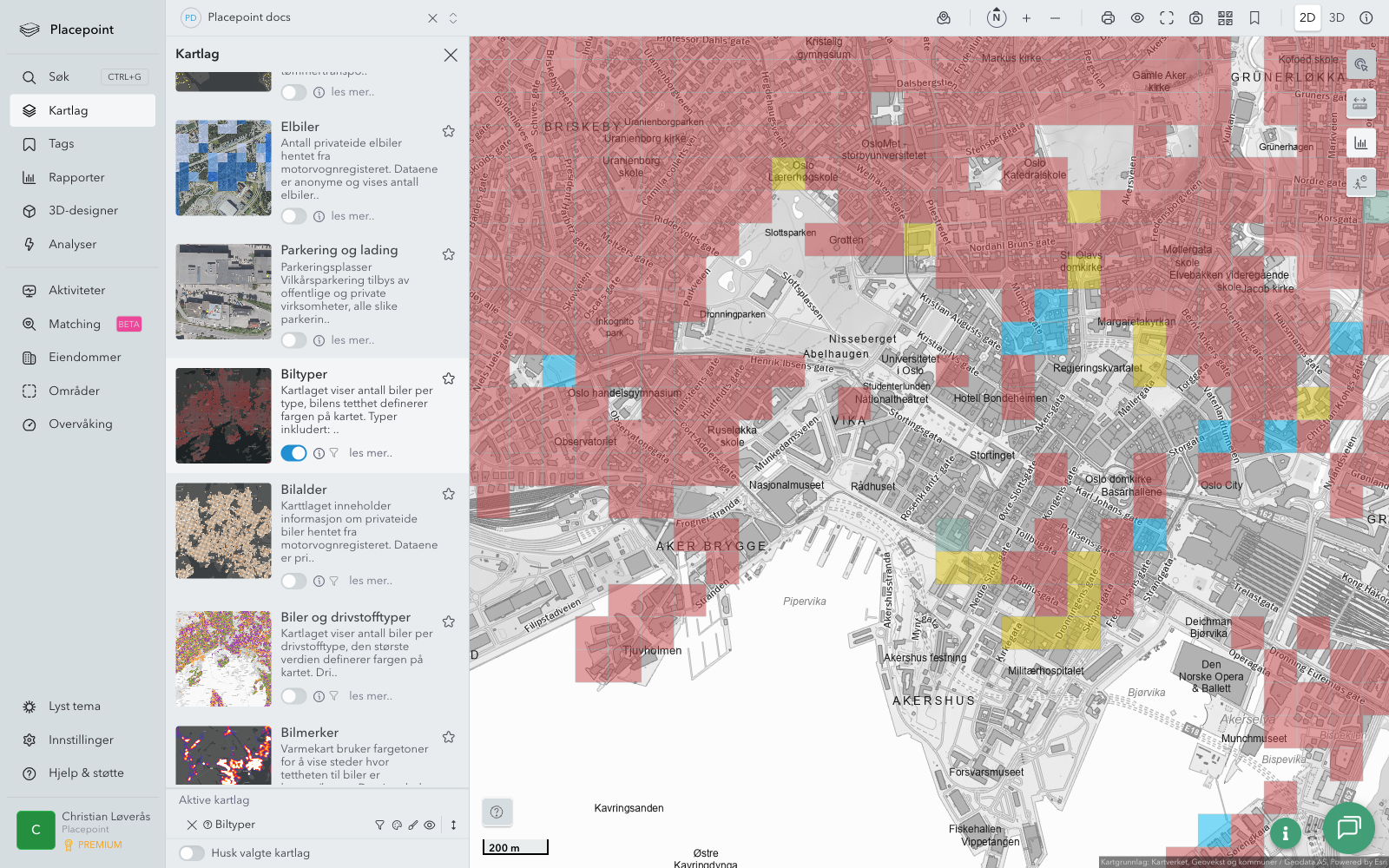Hide Biltyper layer using eye icon
Image resolution: width=1389 pixels, height=868 pixels.
click(430, 825)
